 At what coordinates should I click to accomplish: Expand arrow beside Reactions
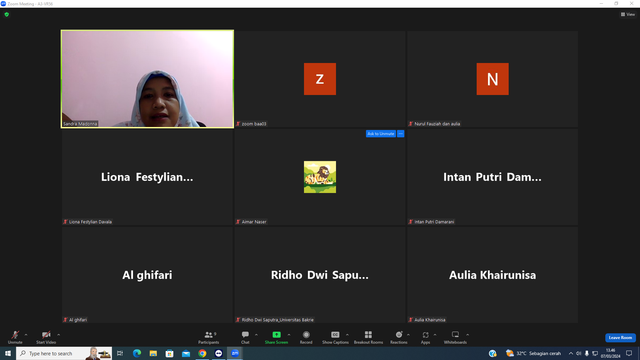point(409,335)
